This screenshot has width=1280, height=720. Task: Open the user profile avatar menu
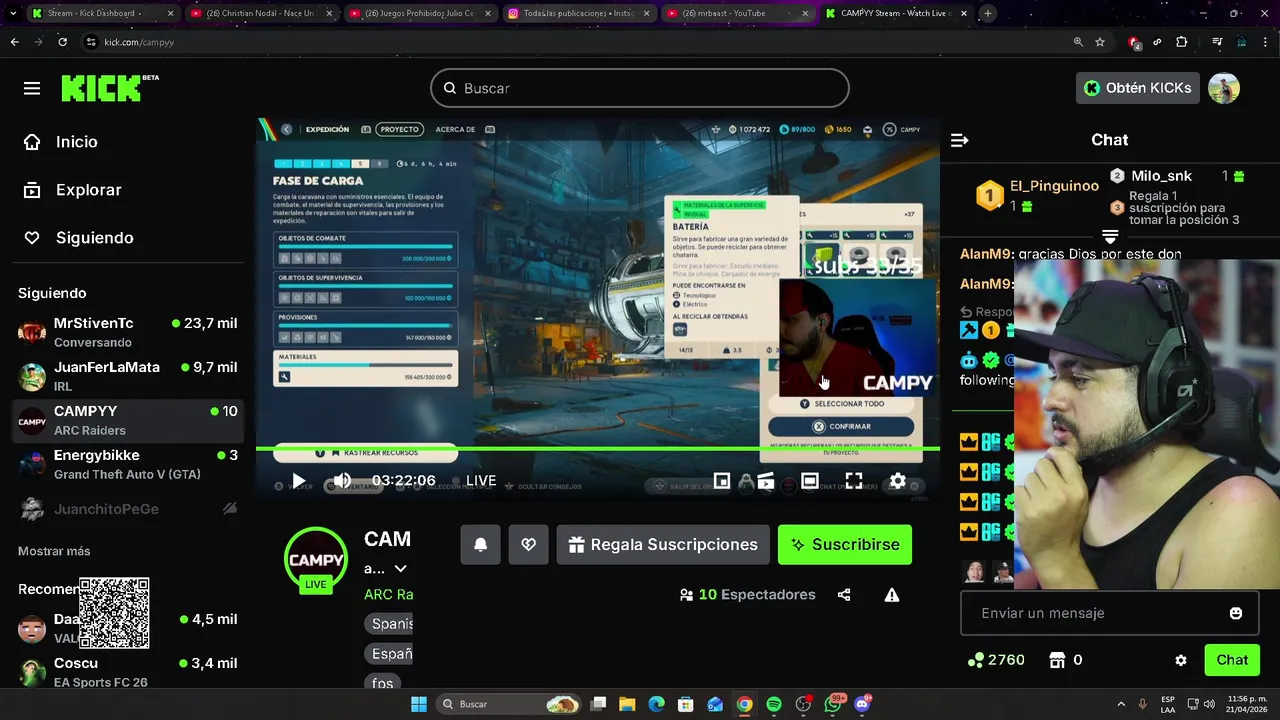(x=1224, y=88)
